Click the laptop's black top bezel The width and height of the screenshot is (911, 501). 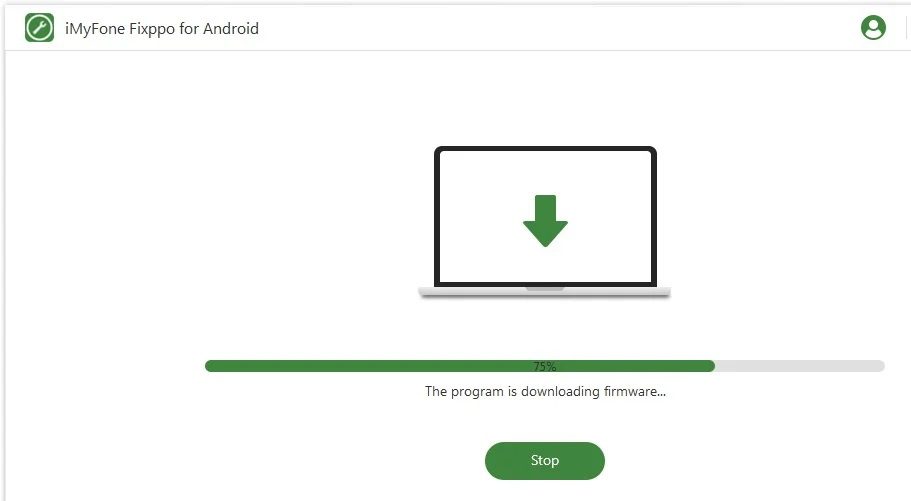(546, 149)
